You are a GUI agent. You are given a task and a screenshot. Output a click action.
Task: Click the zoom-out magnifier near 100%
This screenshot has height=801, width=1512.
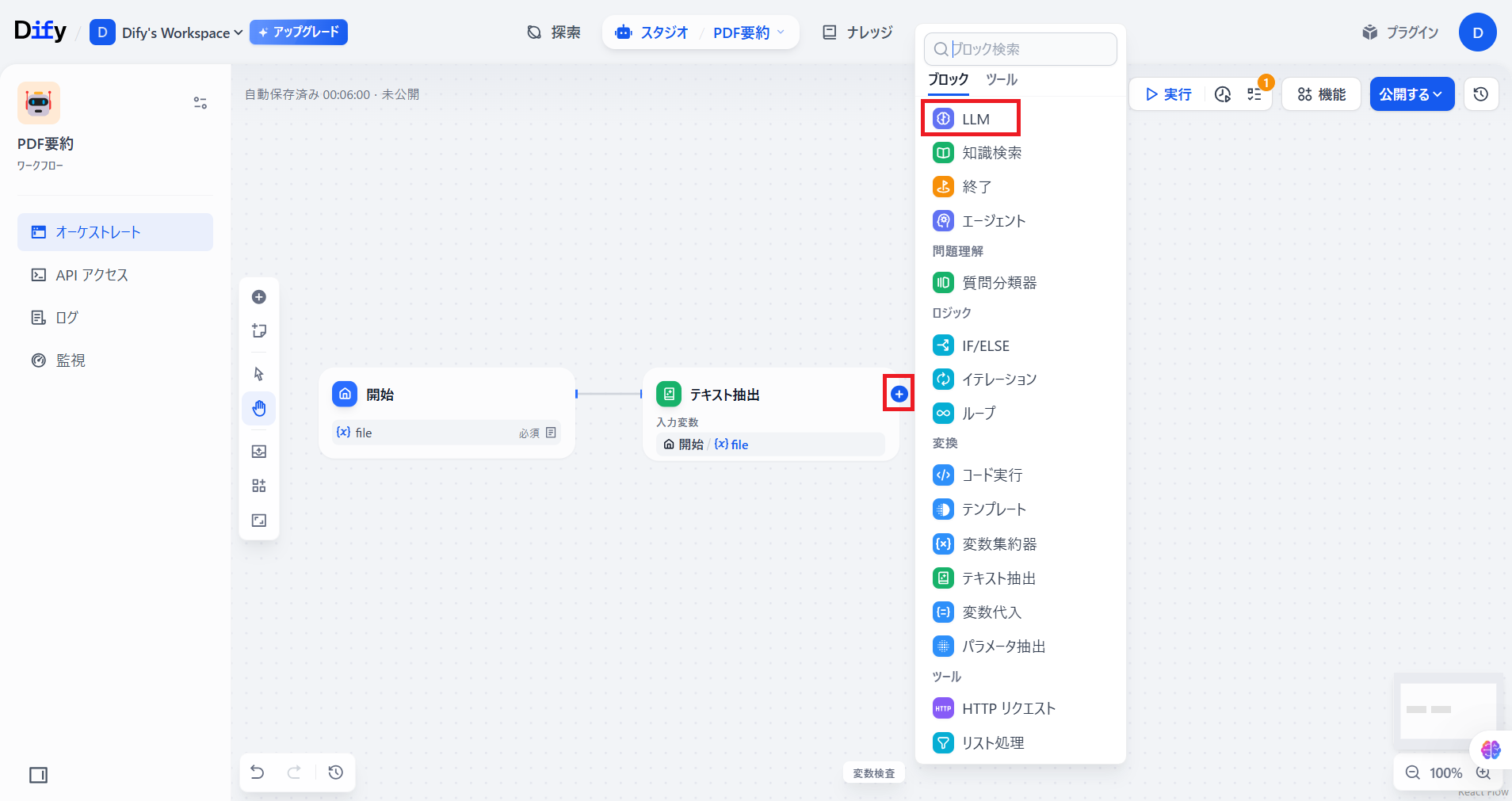click(x=1412, y=772)
